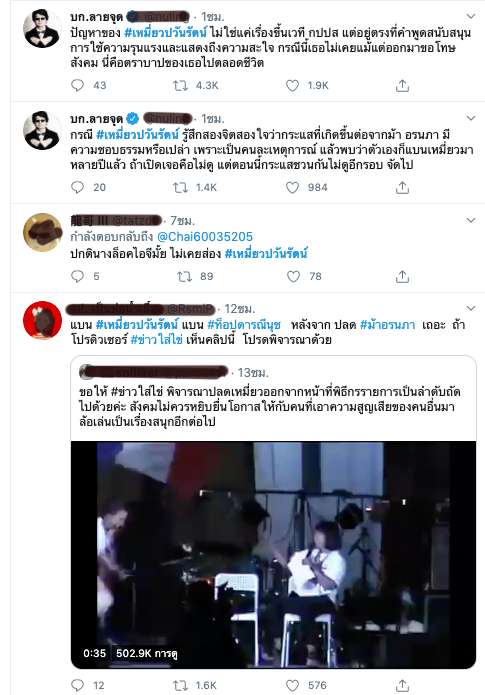Expand chevron menu on 12ชม. tweet

coord(471,308)
